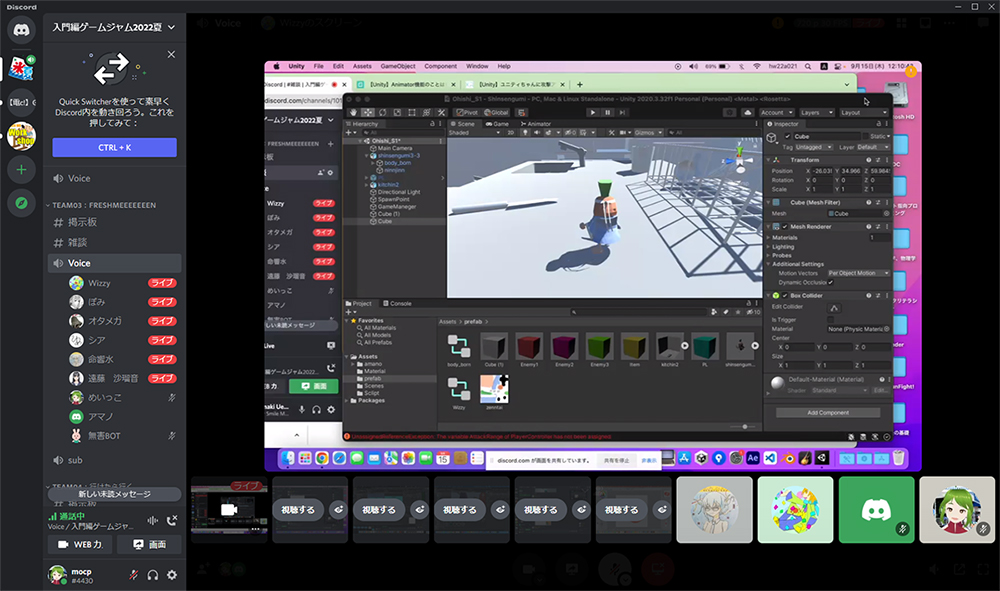
Task: Click the ライブ badge next to Wizzy
Action: (x=162, y=283)
